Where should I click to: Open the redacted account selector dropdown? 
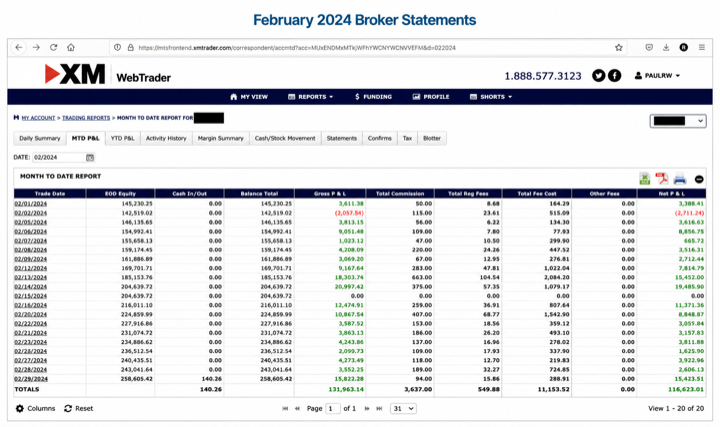tap(678, 121)
